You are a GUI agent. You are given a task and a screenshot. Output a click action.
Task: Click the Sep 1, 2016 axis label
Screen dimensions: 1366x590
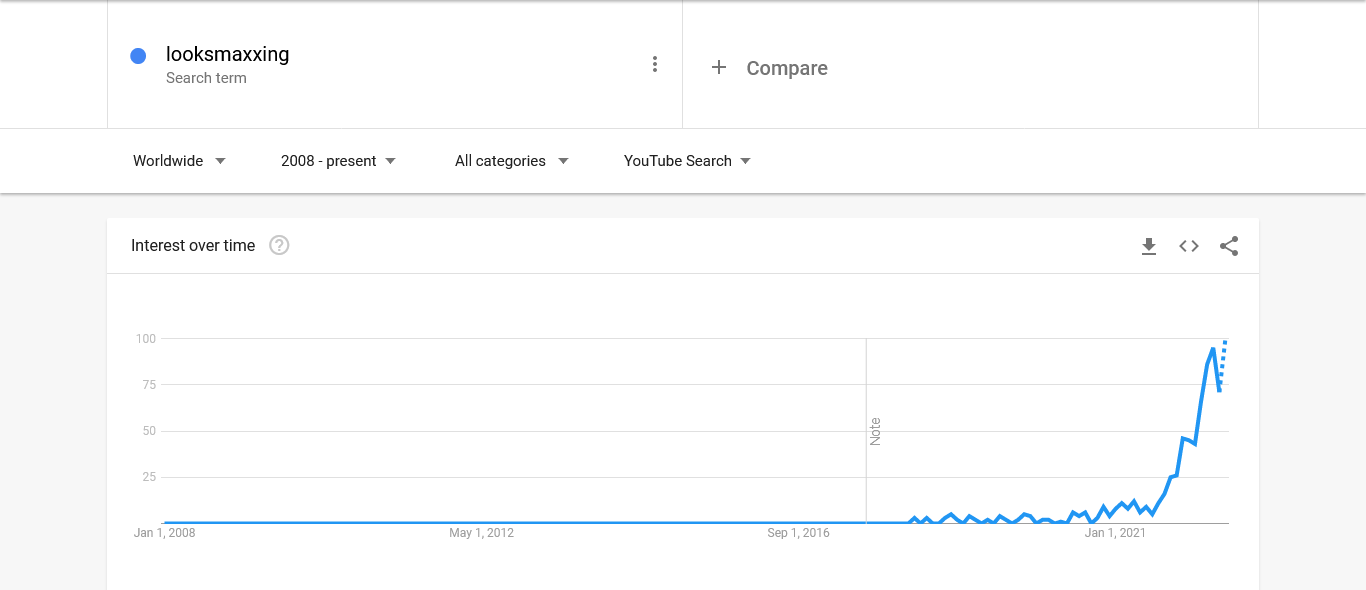tap(799, 533)
